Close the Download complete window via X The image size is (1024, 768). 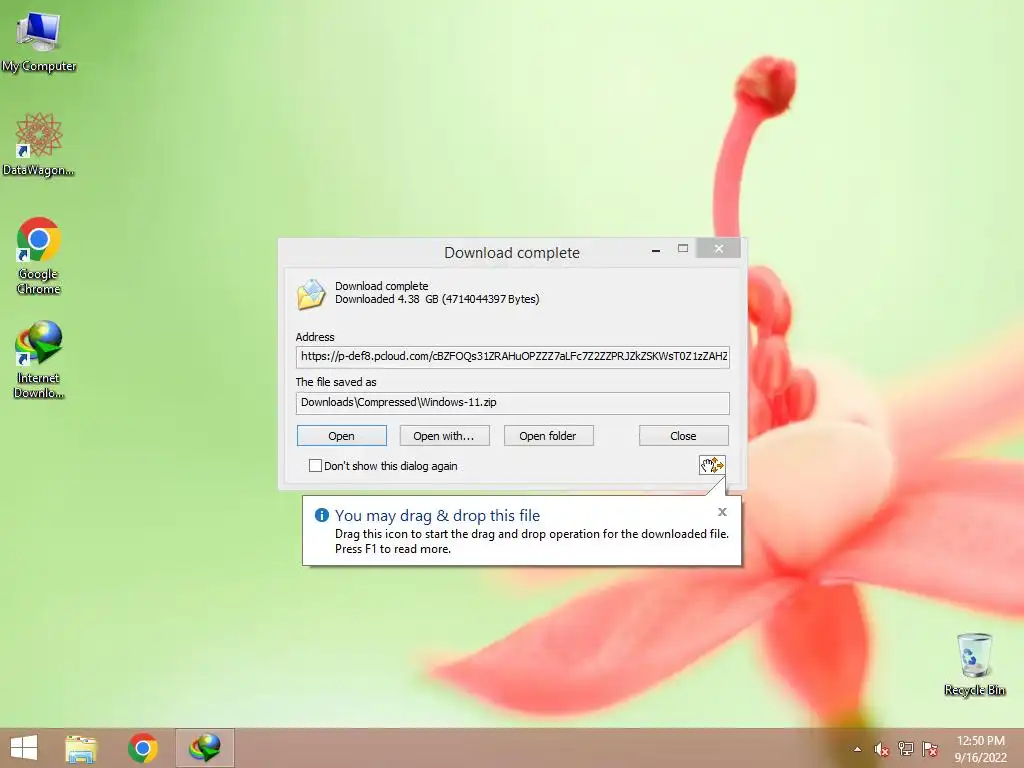tap(718, 248)
